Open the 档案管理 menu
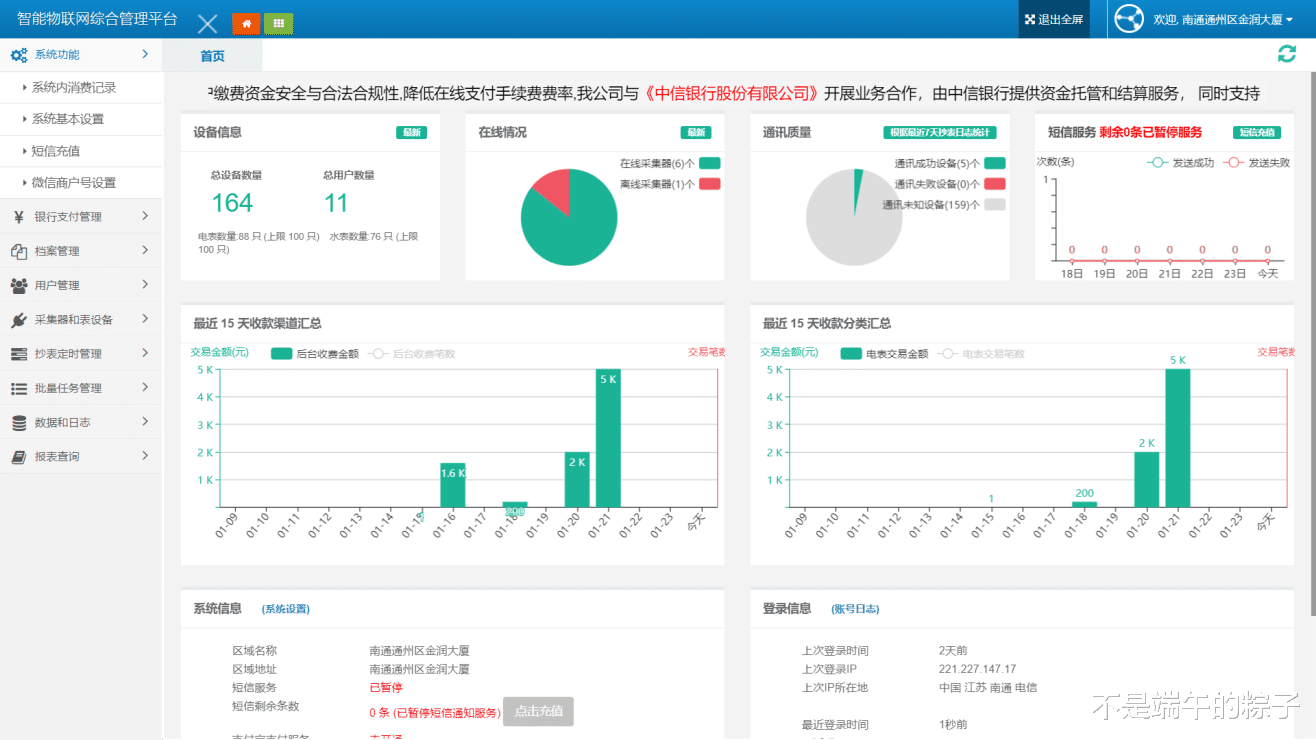This screenshot has width=1316, height=740. 81,251
